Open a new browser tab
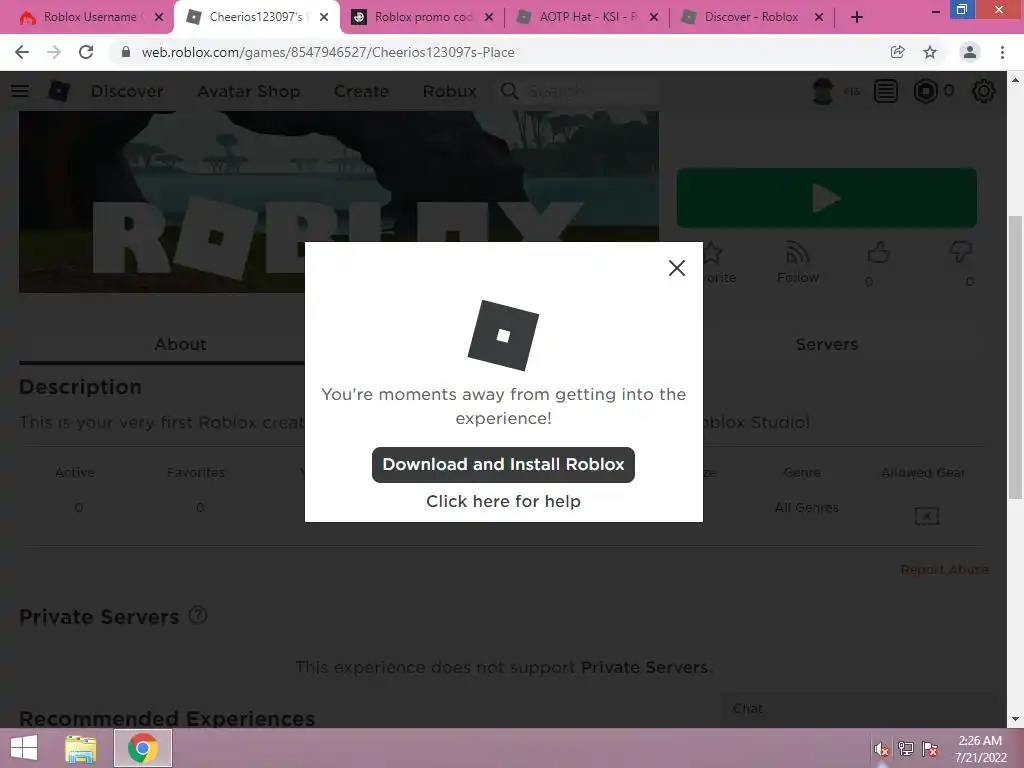Screen dimensions: 1024x768 point(857,18)
